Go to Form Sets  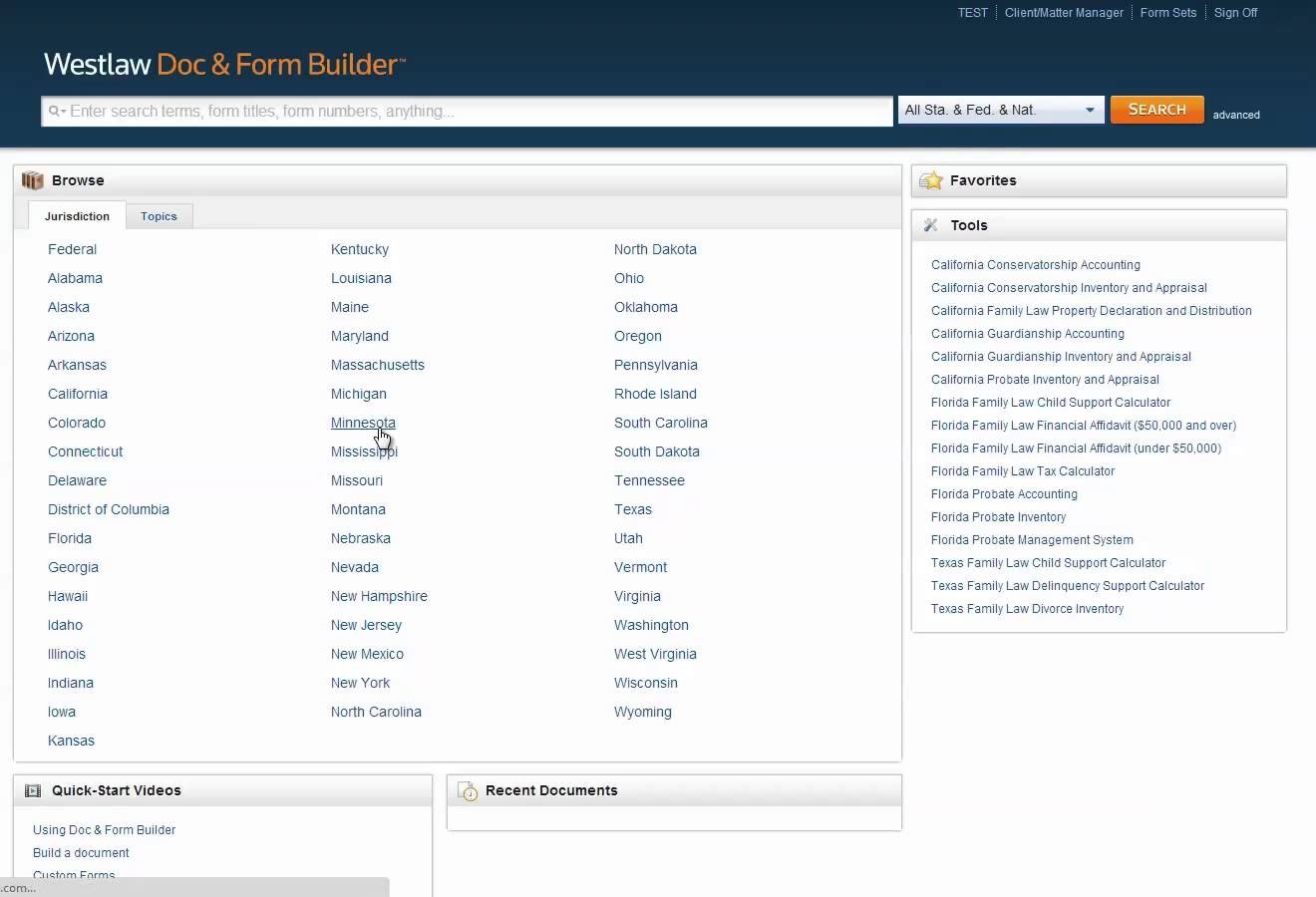click(x=1167, y=13)
